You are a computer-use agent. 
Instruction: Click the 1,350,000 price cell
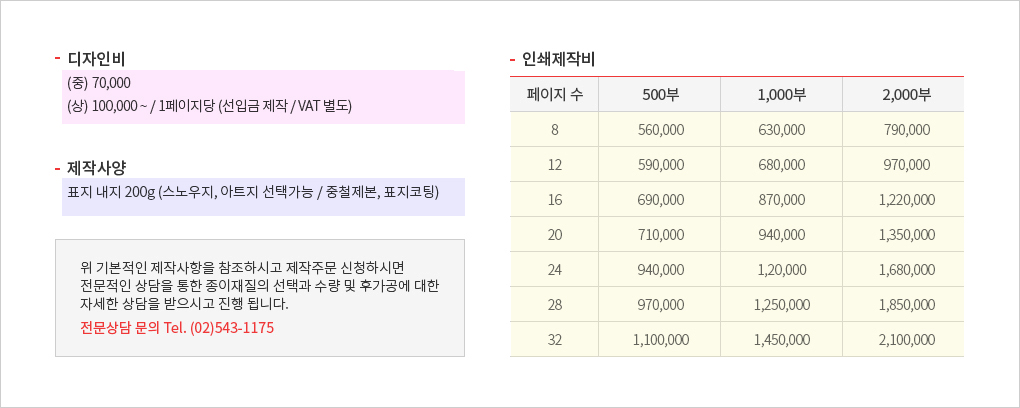(904, 234)
